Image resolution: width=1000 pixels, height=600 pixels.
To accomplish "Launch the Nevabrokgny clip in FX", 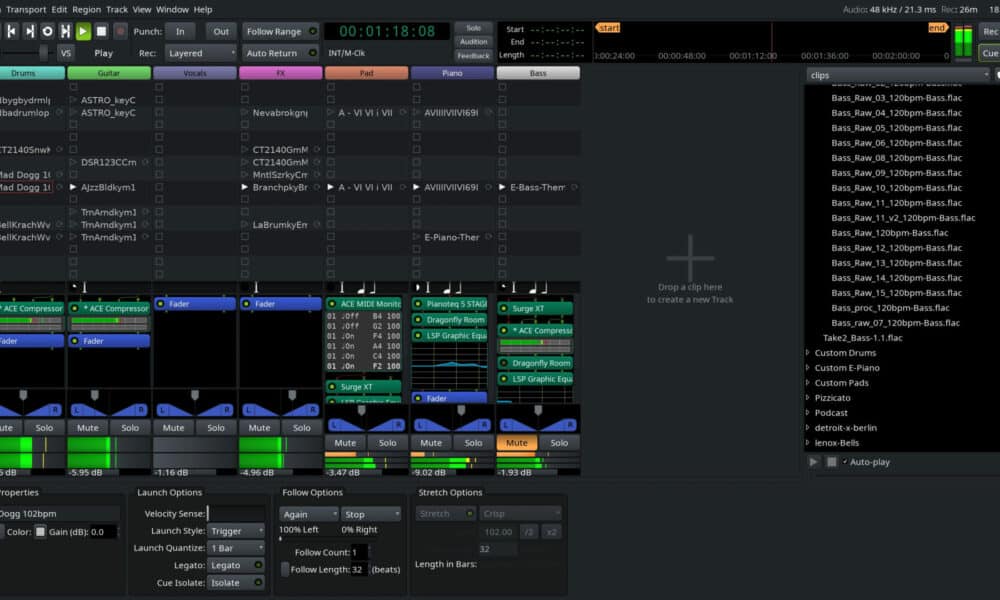I will point(244,113).
